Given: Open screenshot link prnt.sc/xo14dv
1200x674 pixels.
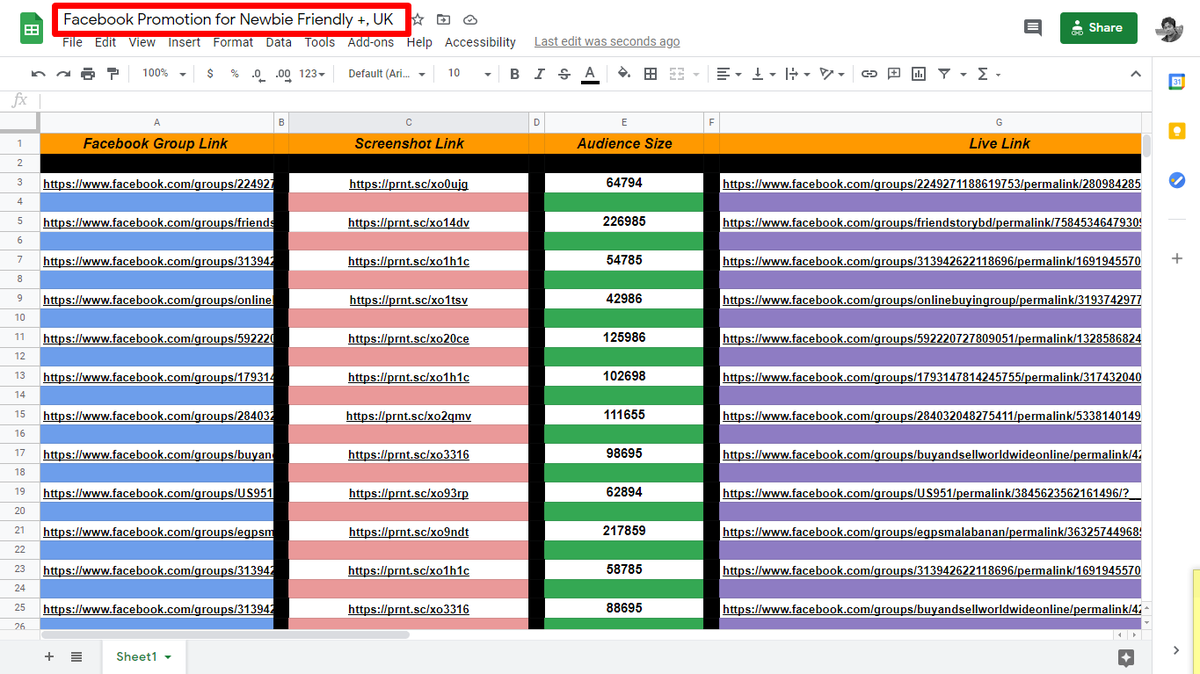Looking at the screenshot, I should coord(409,223).
